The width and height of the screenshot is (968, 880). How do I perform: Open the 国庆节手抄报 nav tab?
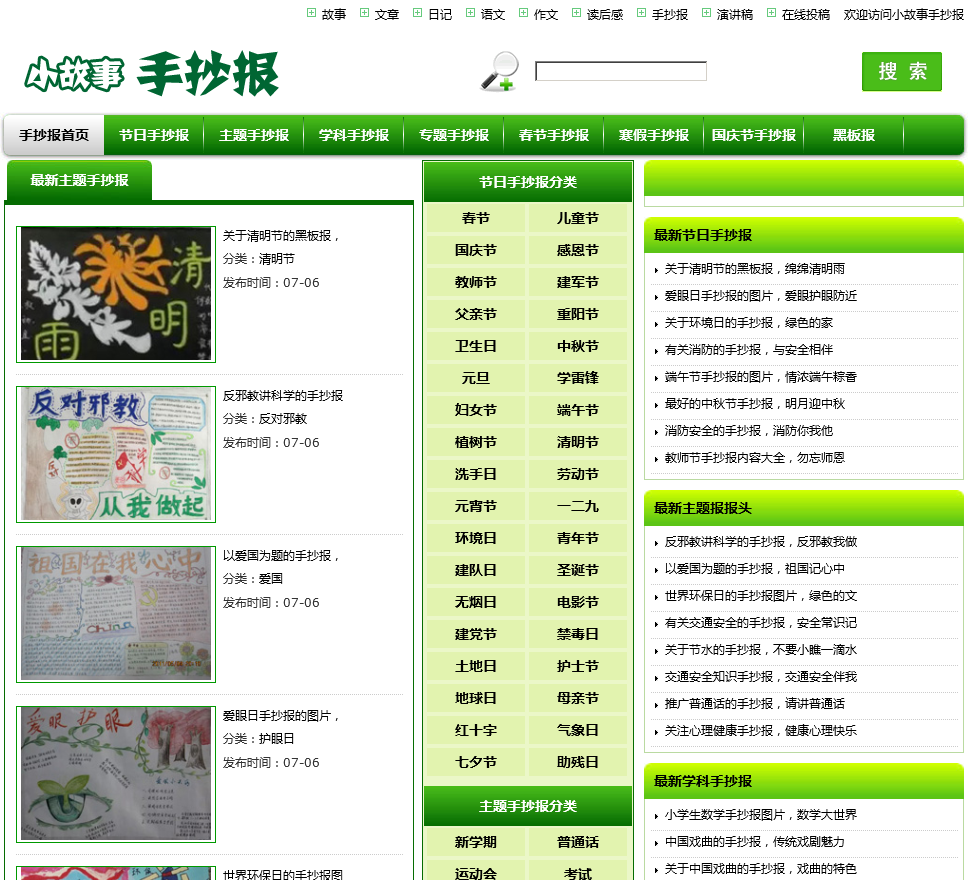pos(754,135)
